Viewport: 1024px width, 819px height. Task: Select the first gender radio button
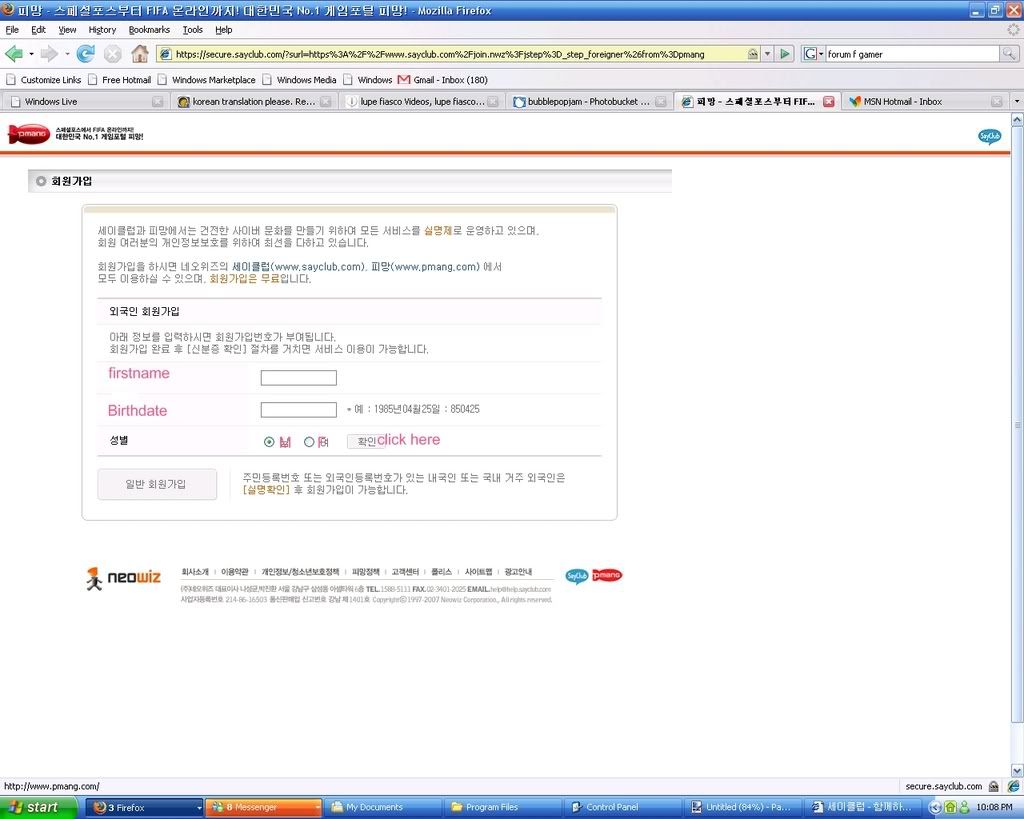pos(269,441)
